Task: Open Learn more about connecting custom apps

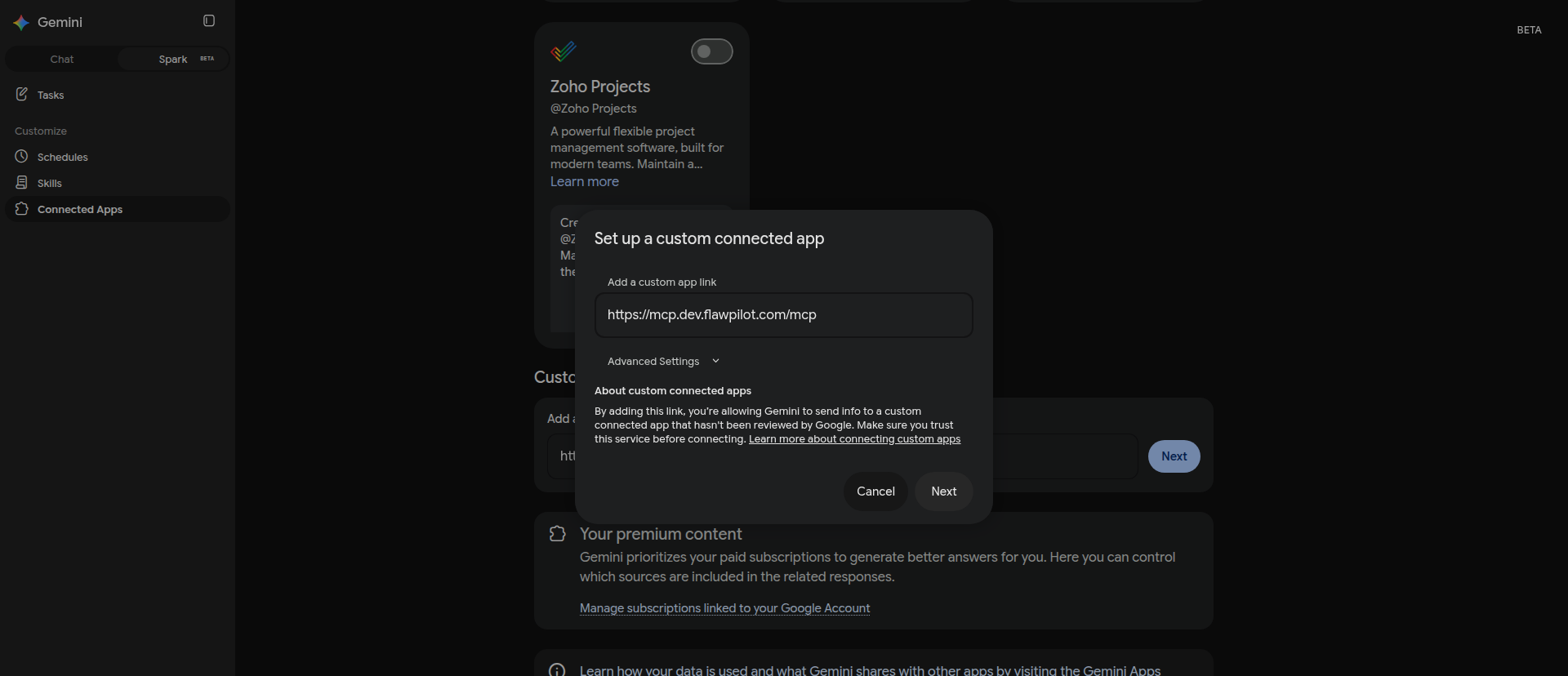Action: pos(854,439)
